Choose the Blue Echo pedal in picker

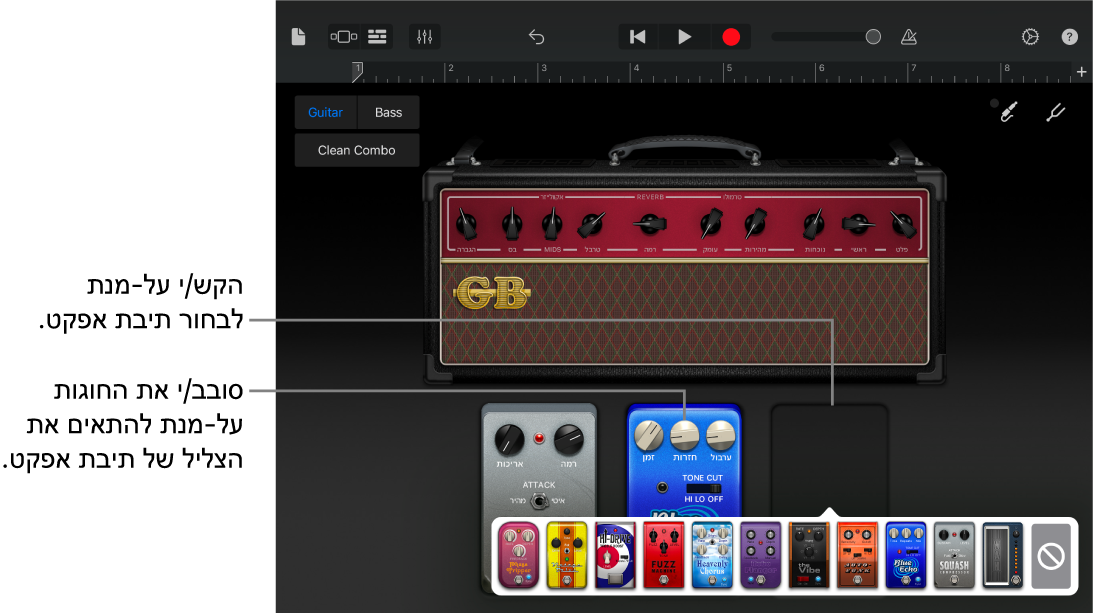(905, 556)
